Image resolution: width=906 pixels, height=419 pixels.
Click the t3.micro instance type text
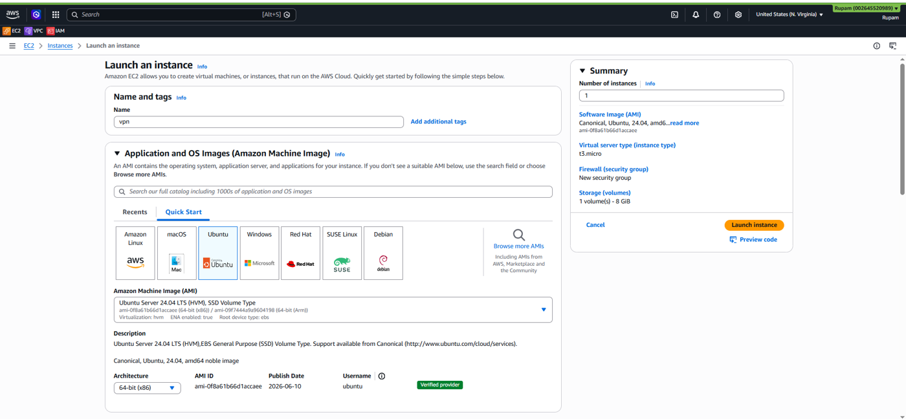click(590, 154)
